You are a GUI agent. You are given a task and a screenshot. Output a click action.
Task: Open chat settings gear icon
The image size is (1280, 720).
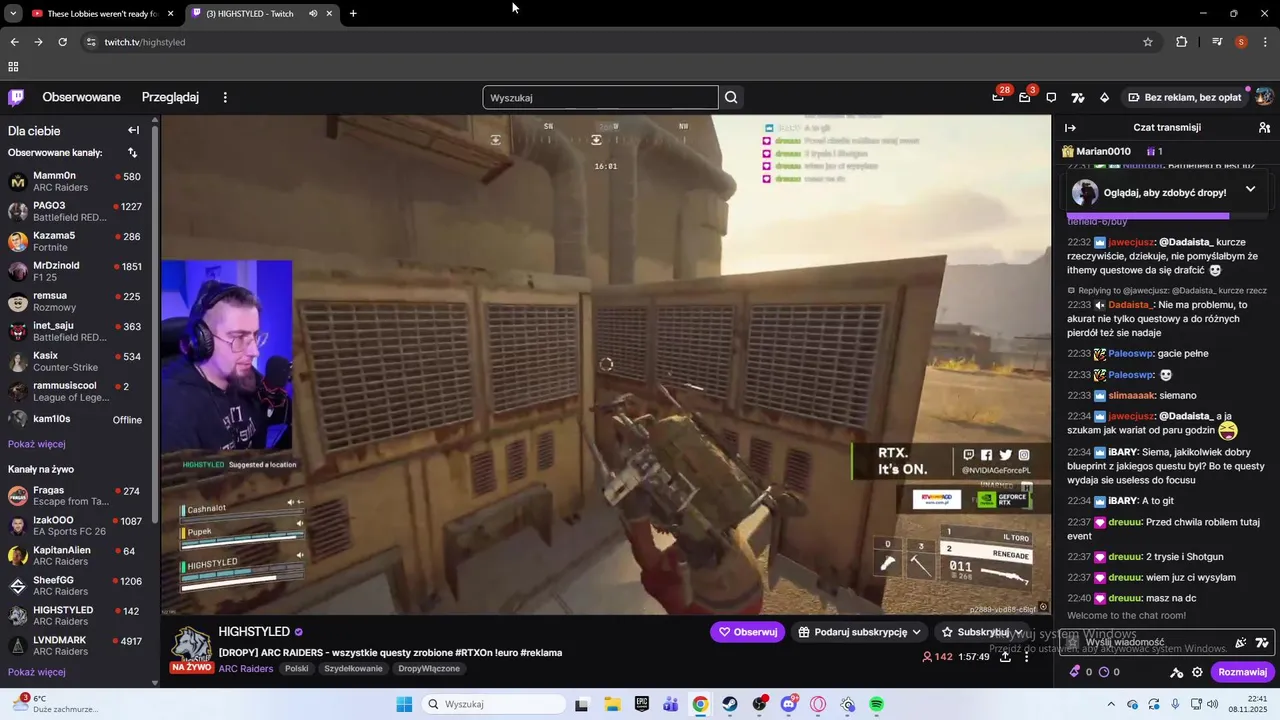[x=1197, y=672]
